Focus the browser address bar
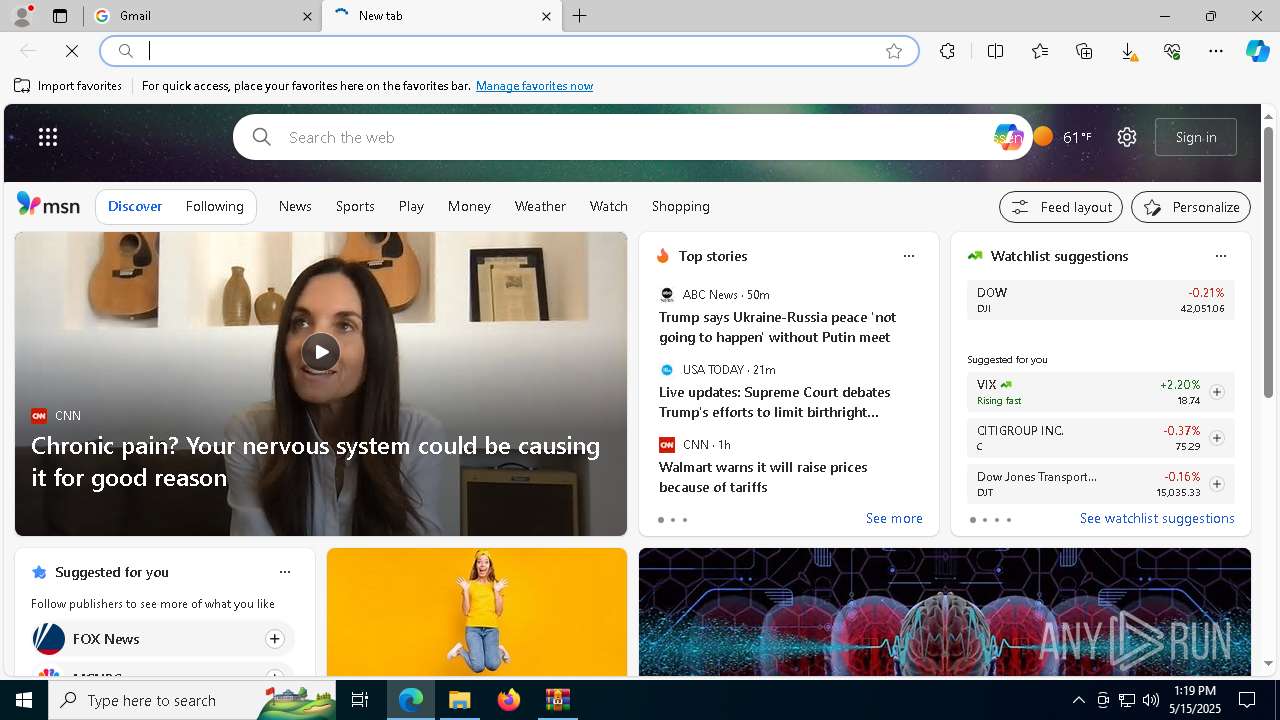1280x720 pixels. [510, 51]
